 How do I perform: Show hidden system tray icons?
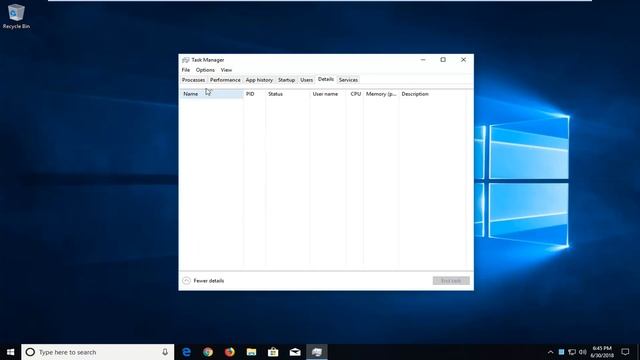pyautogui.click(x=550, y=352)
